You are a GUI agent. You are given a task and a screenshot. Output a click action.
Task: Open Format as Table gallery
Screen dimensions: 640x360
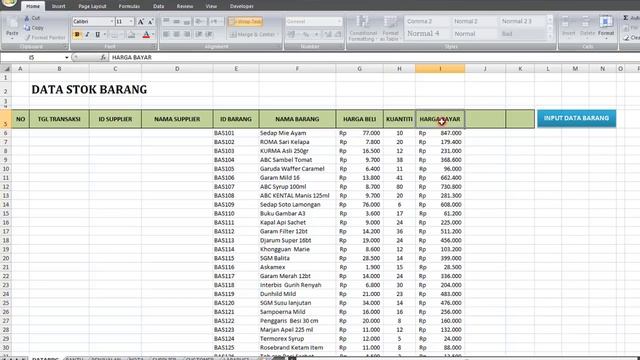pyautogui.click(x=390, y=28)
